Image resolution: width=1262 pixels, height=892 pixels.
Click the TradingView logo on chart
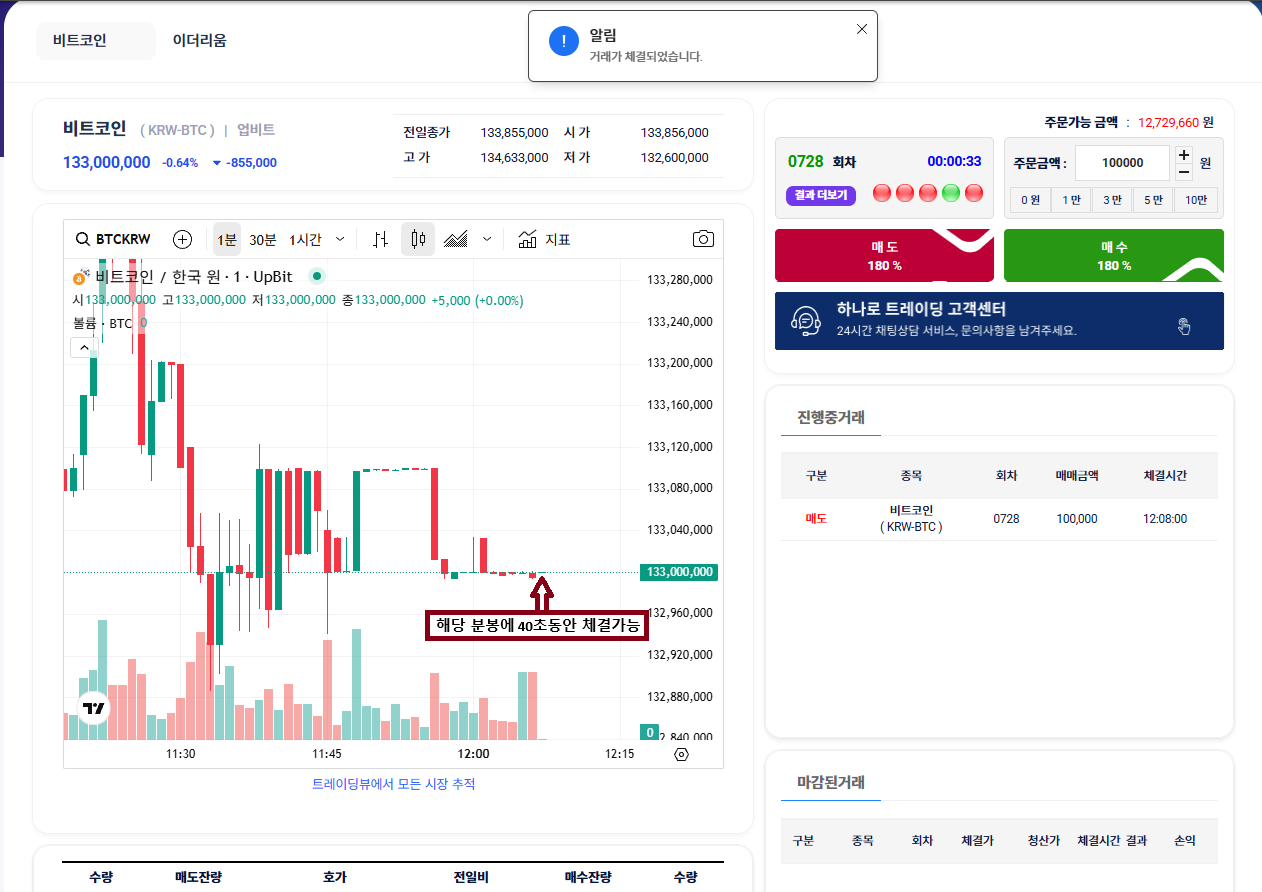click(94, 708)
